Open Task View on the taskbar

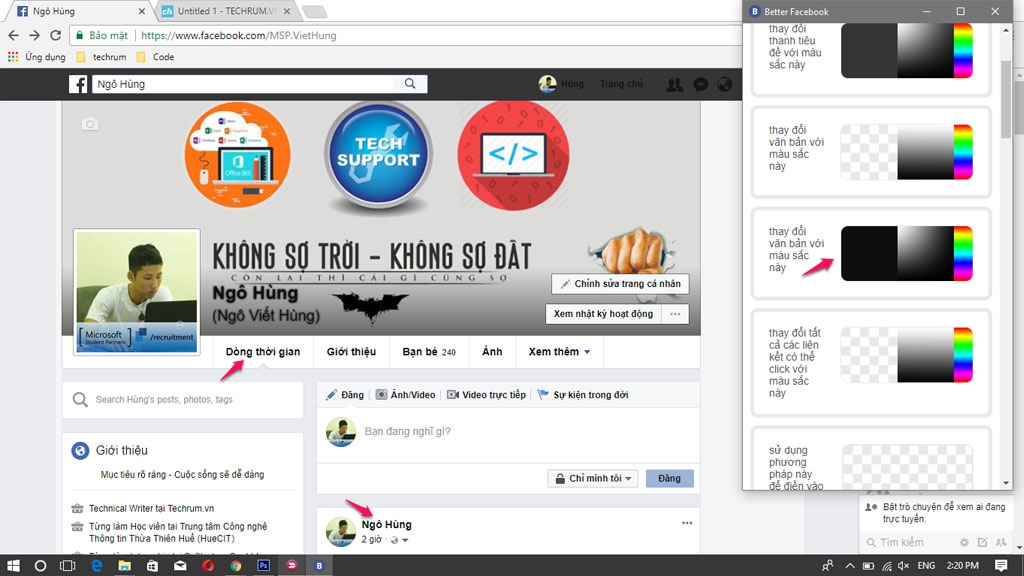(67, 566)
